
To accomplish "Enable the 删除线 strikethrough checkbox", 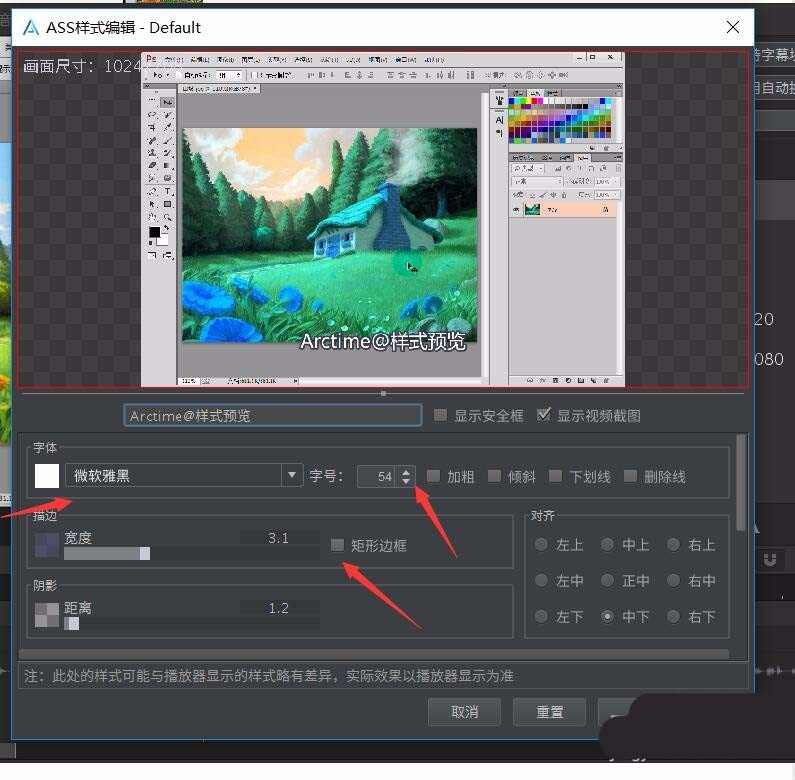I will pyautogui.click(x=630, y=476).
